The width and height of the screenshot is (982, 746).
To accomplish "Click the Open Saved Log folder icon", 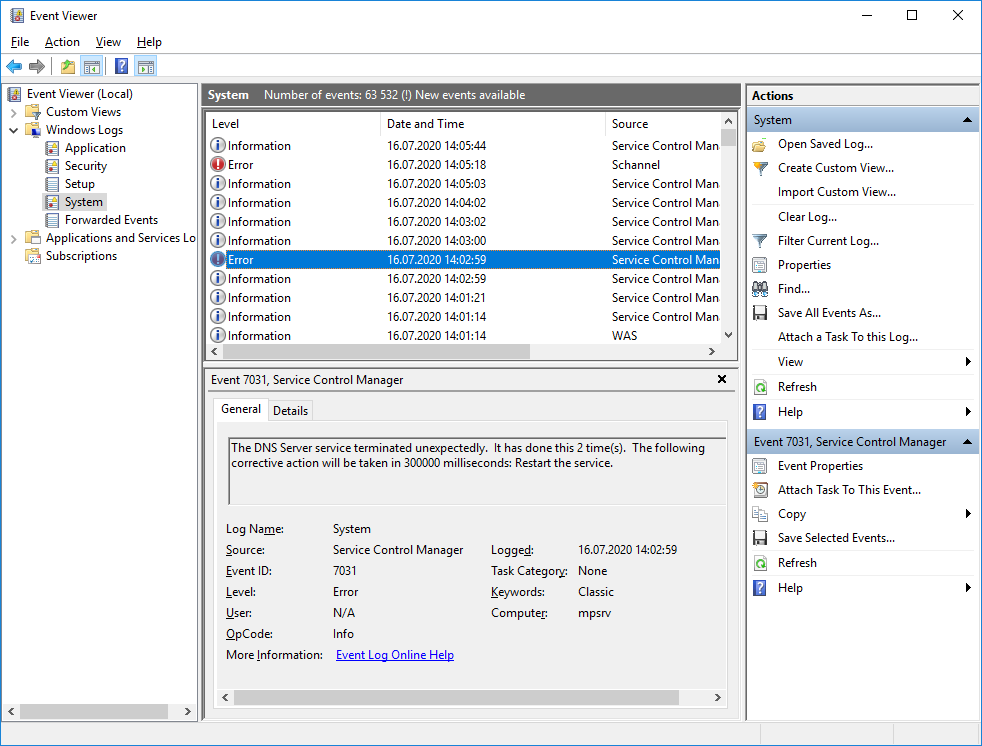I will point(760,145).
